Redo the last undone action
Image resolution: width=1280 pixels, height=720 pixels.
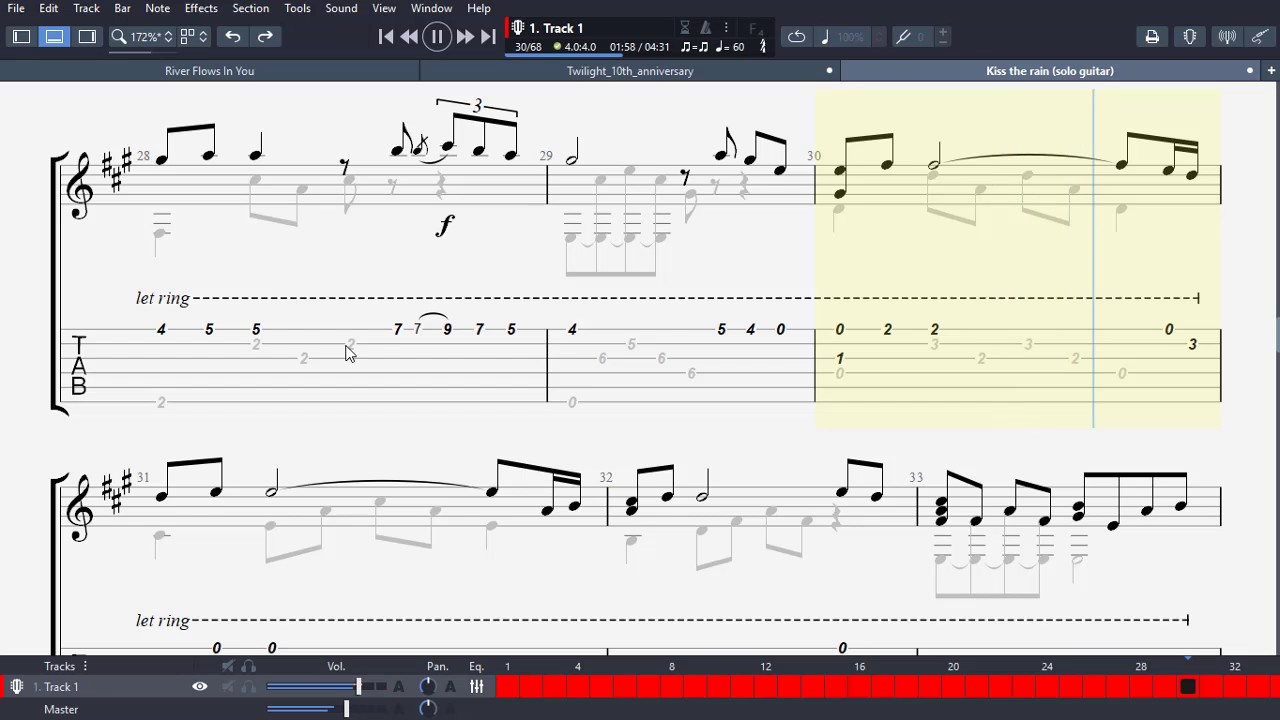[x=265, y=37]
